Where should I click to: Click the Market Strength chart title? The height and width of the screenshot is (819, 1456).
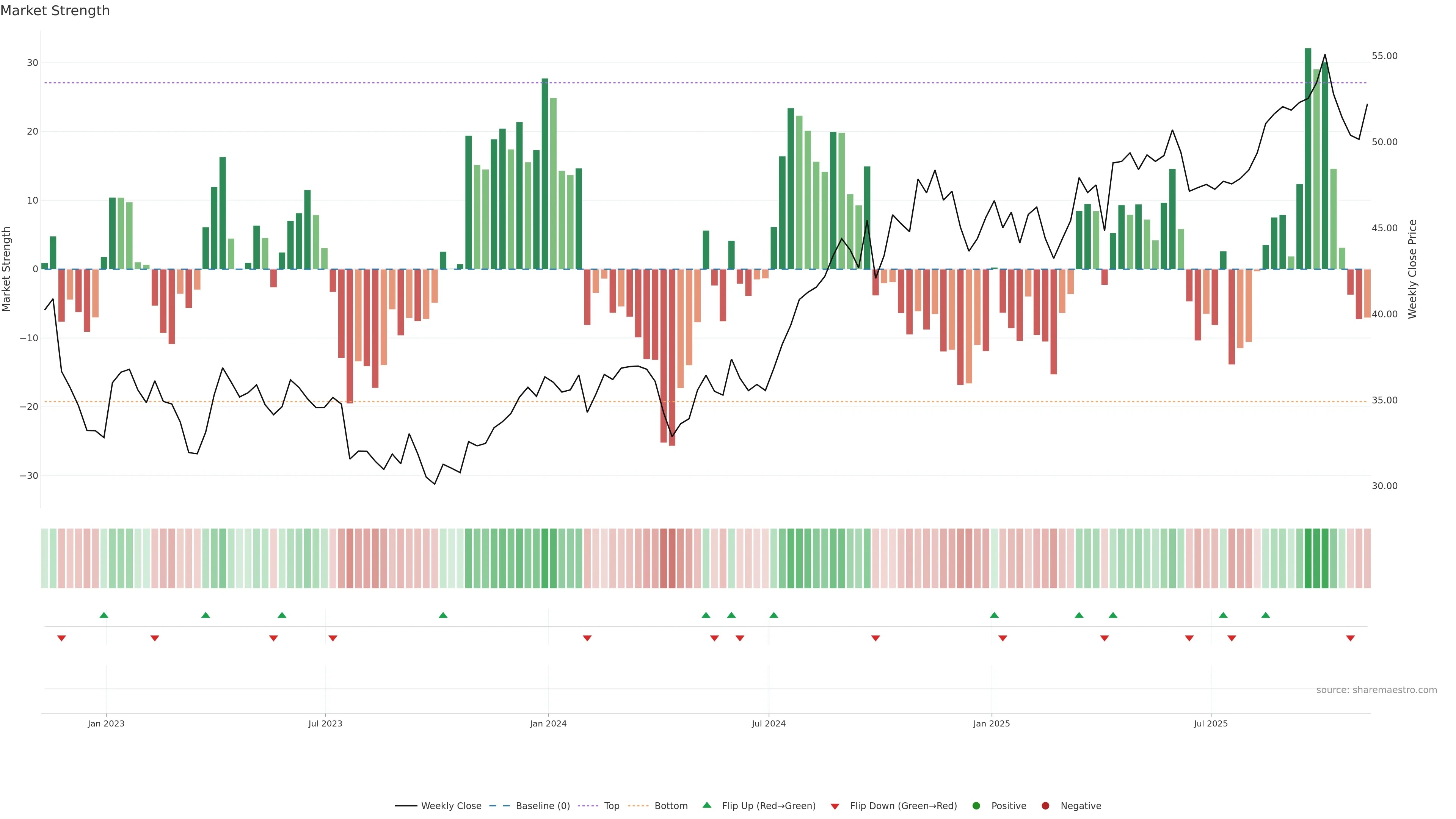point(55,11)
